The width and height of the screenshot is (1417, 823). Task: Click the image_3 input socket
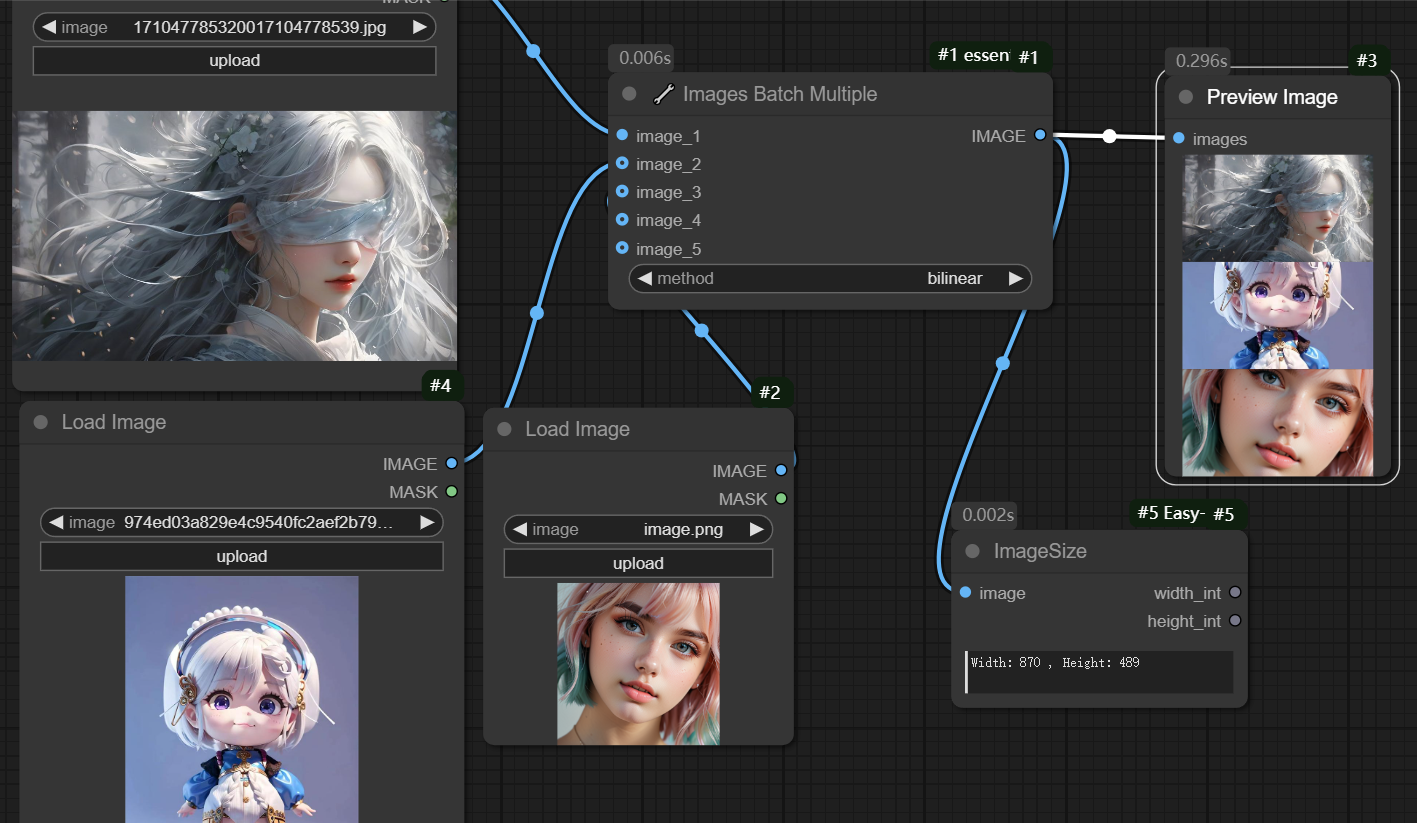[623, 191]
